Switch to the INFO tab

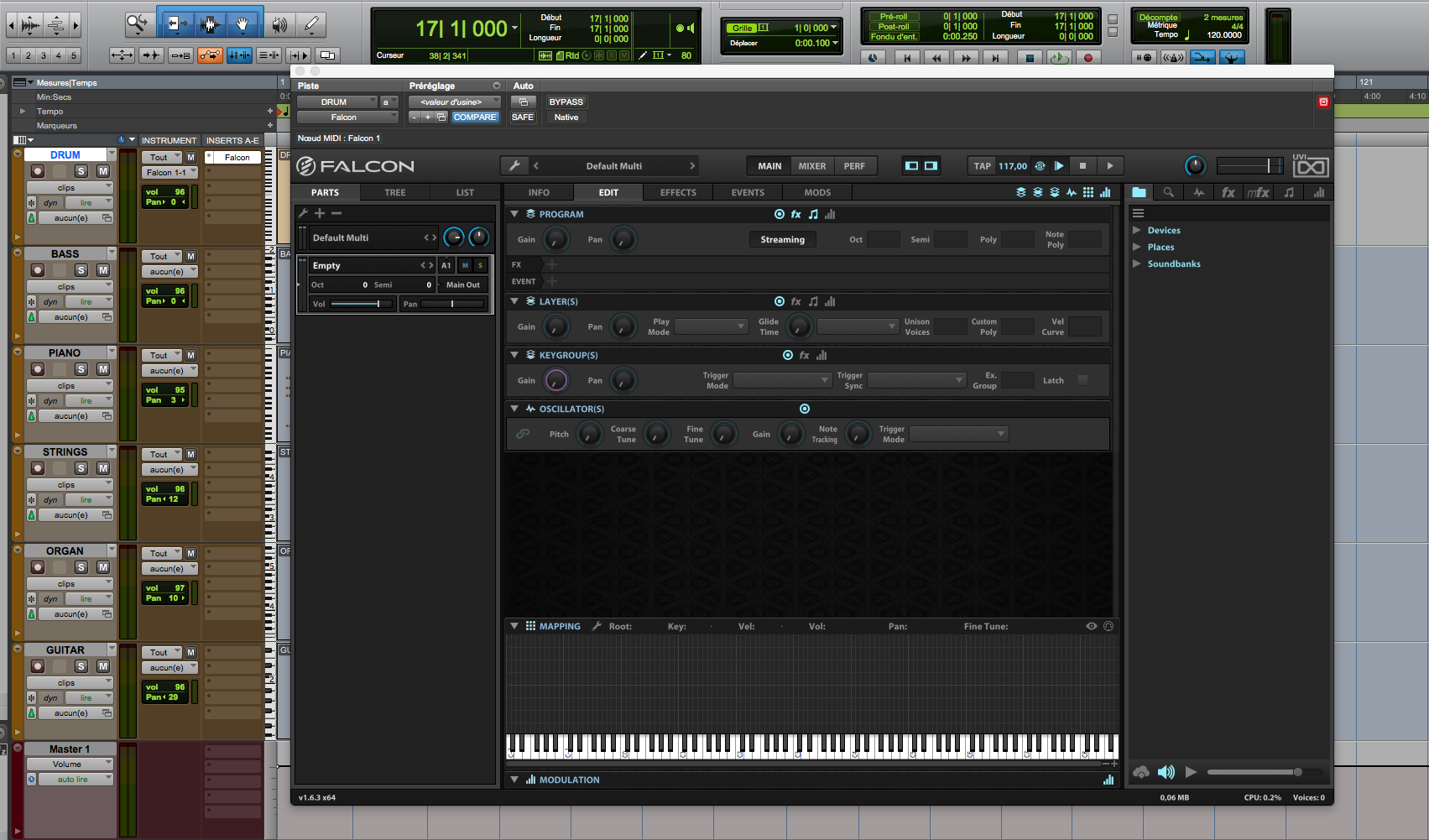[x=539, y=192]
